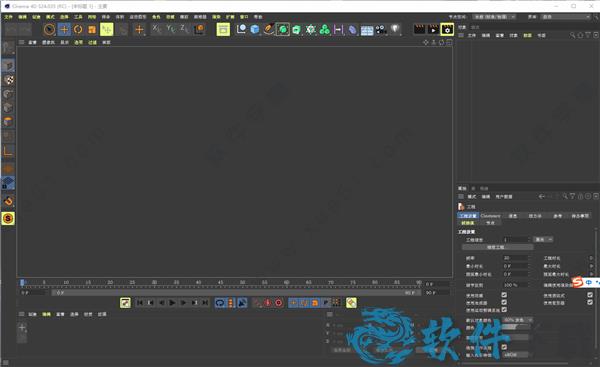Screen dimensions: 600x367
Task: Go to start of timeline
Action: [x=140, y=303]
